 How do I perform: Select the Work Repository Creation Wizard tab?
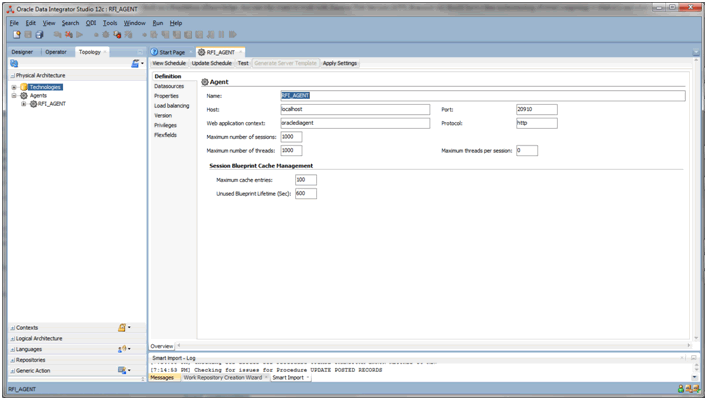coord(225,378)
